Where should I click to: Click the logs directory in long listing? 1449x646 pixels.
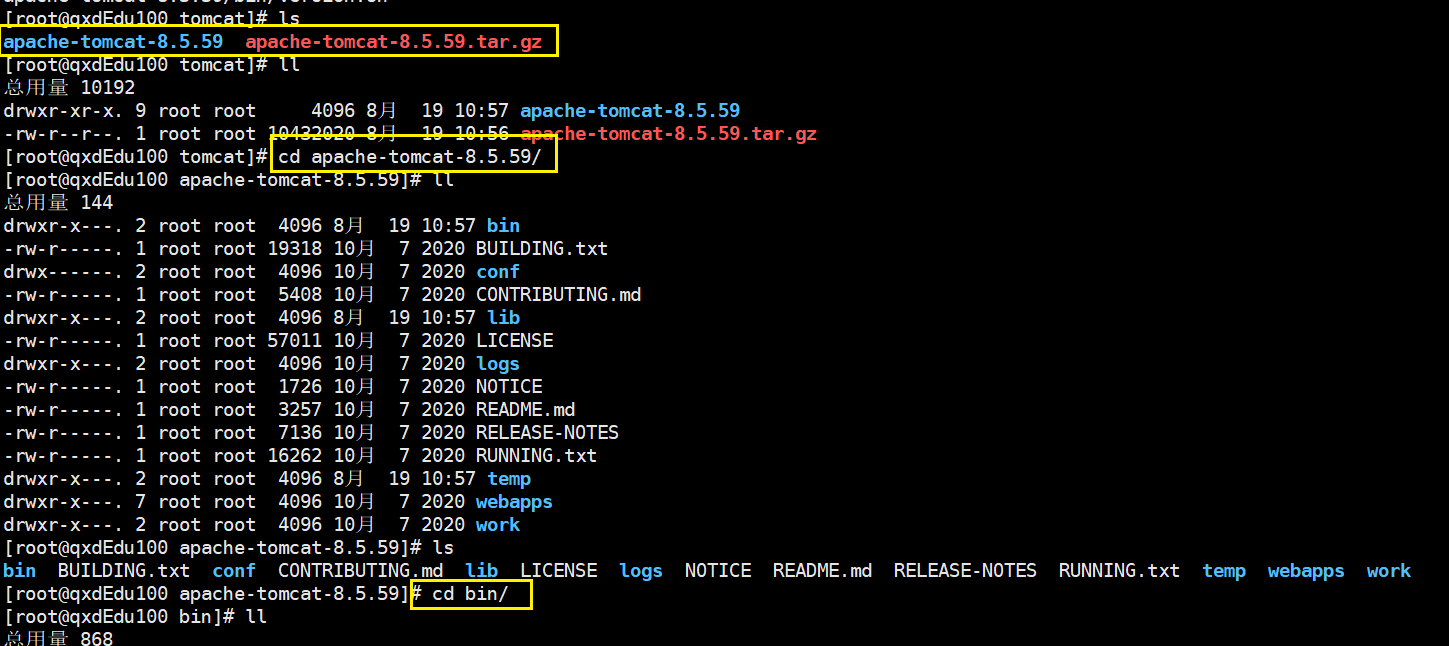click(x=498, y=364)
